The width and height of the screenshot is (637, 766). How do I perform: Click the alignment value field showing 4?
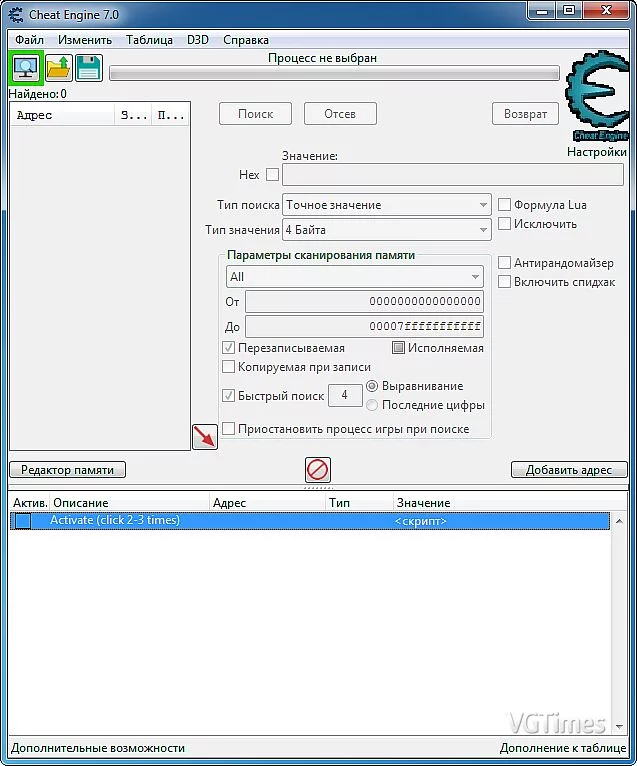pyautogui.click(x=345, y=395)
